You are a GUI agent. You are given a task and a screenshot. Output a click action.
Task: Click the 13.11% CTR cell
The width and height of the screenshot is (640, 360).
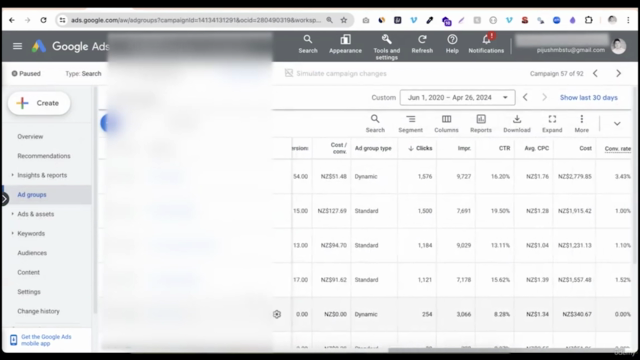pos(500,245)
